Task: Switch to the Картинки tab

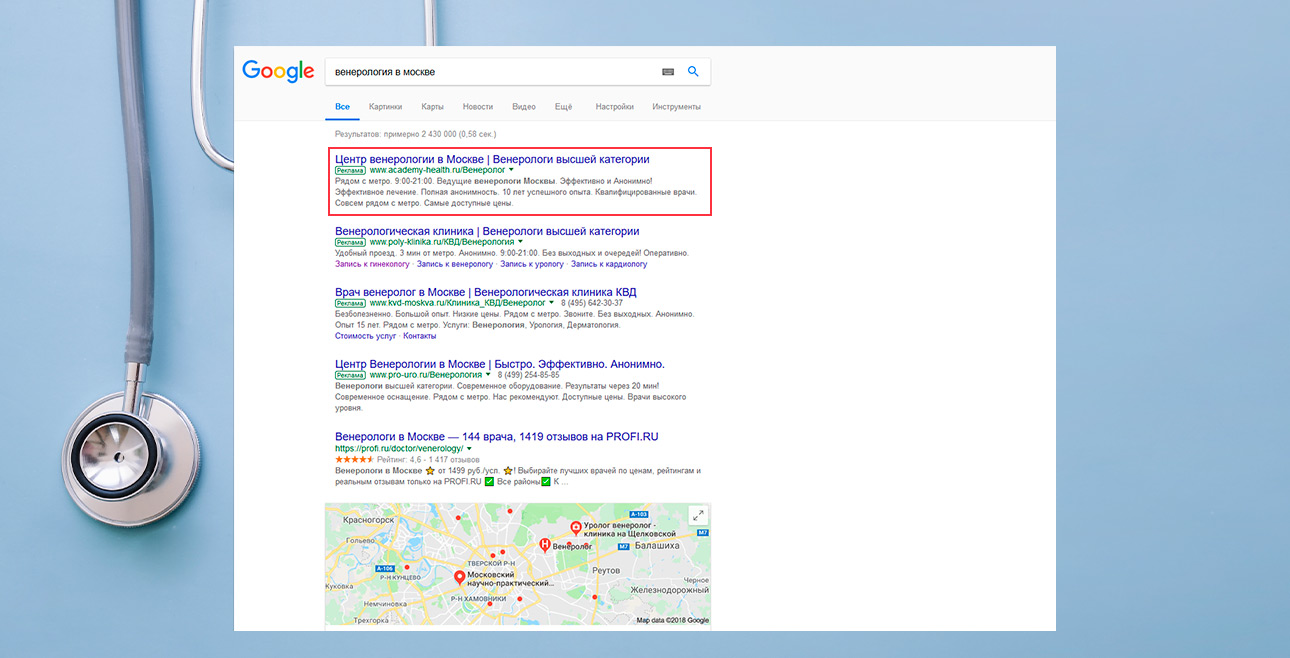Action: click(x=385, y=107)
